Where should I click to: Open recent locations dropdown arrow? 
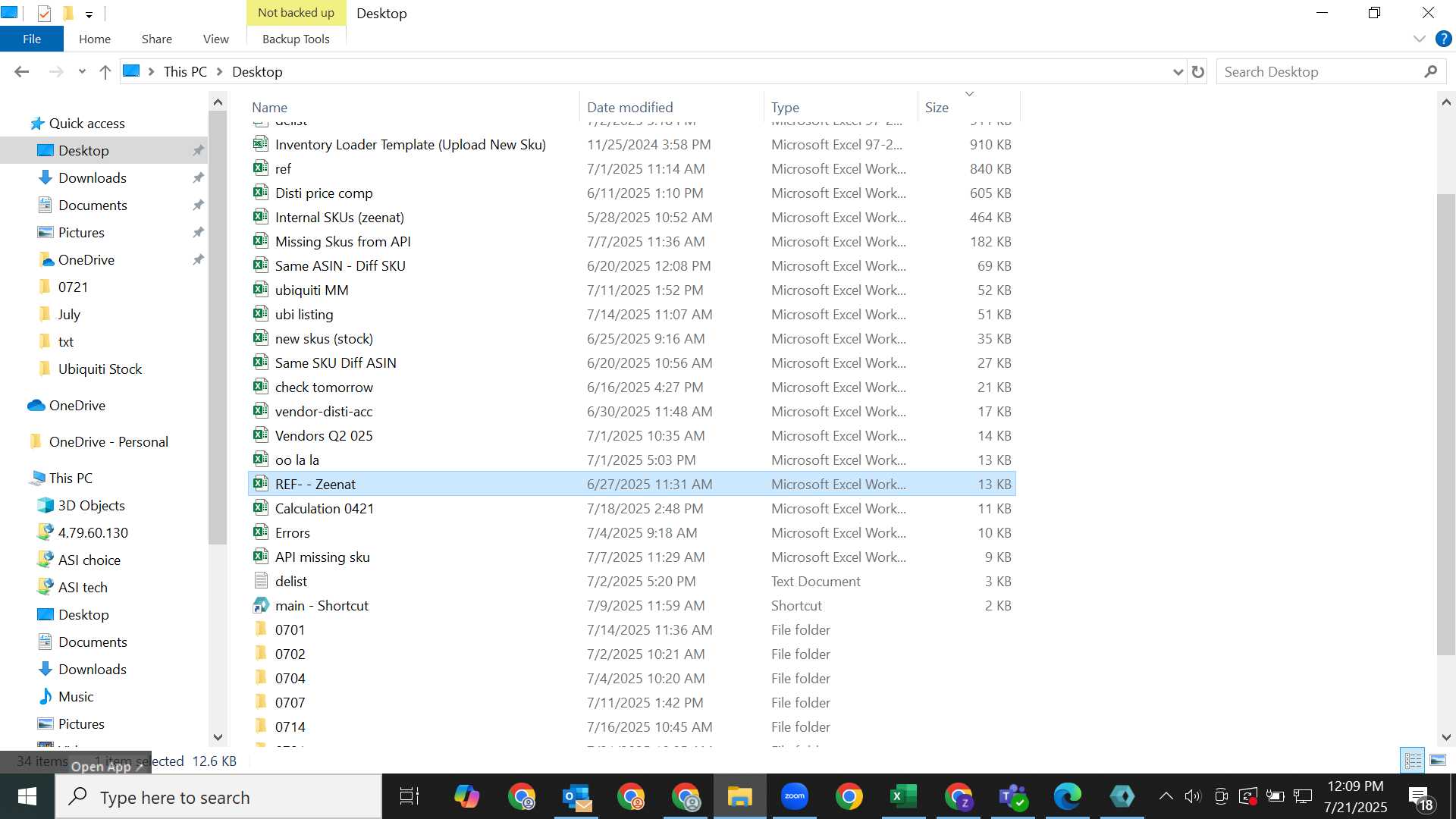coord(82,72)
